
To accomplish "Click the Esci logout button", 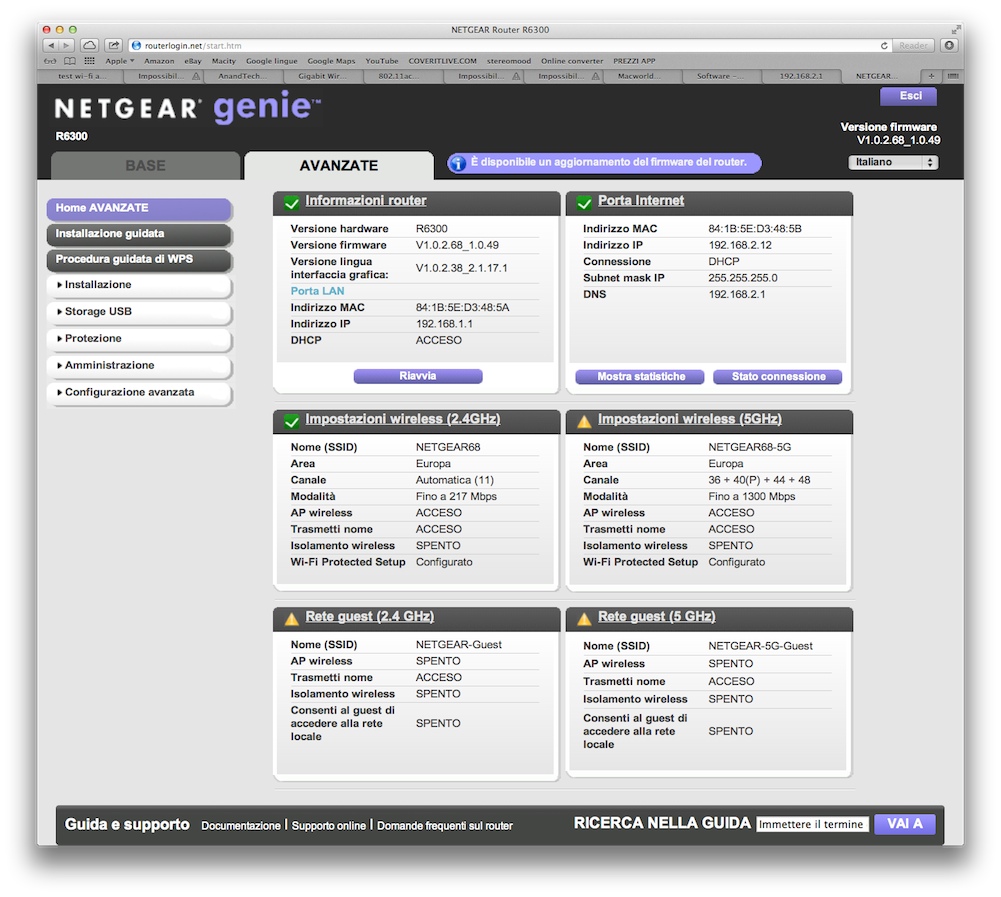I will (908, 96).
